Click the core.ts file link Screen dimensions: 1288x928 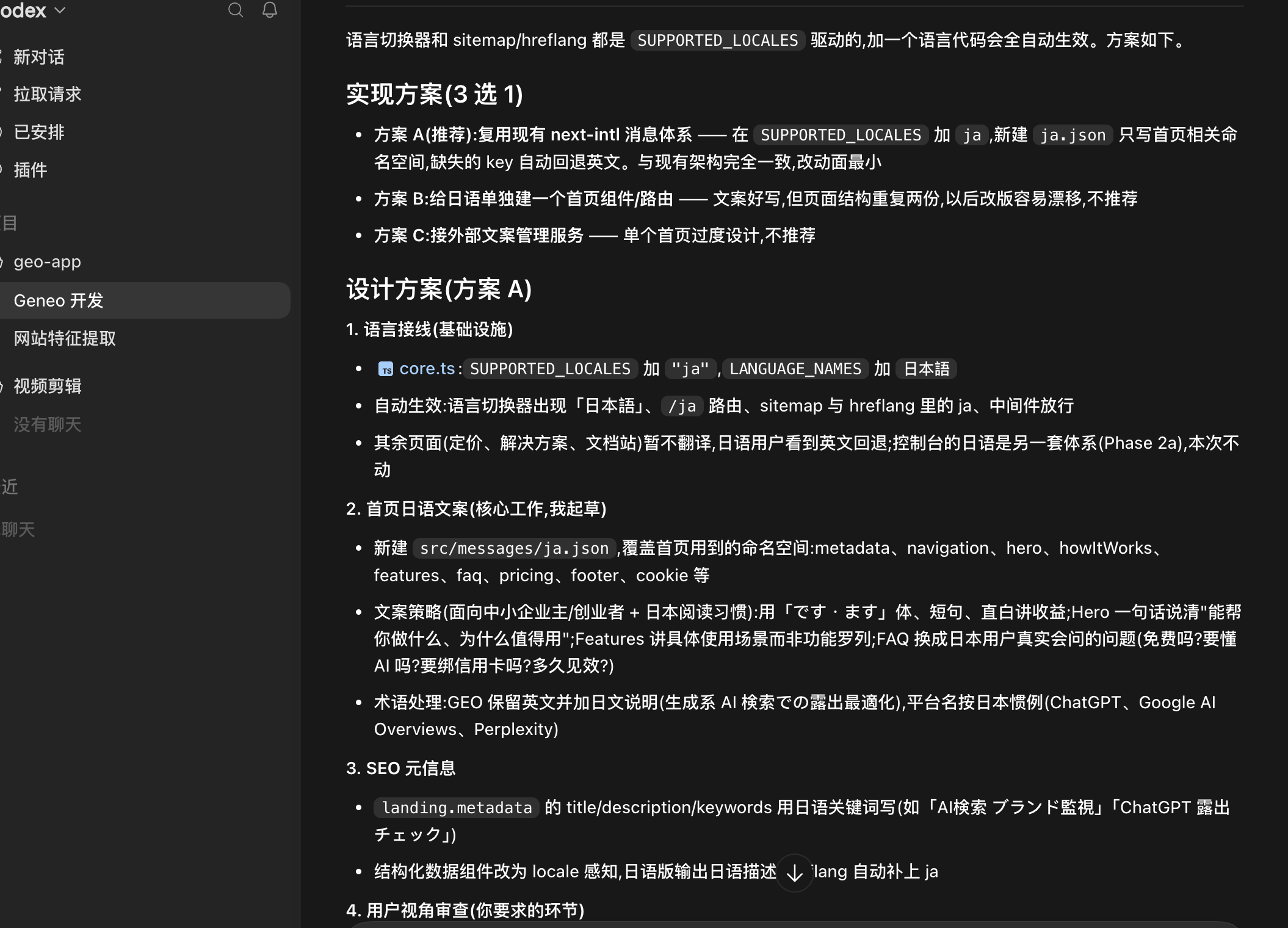pos(427,369)
